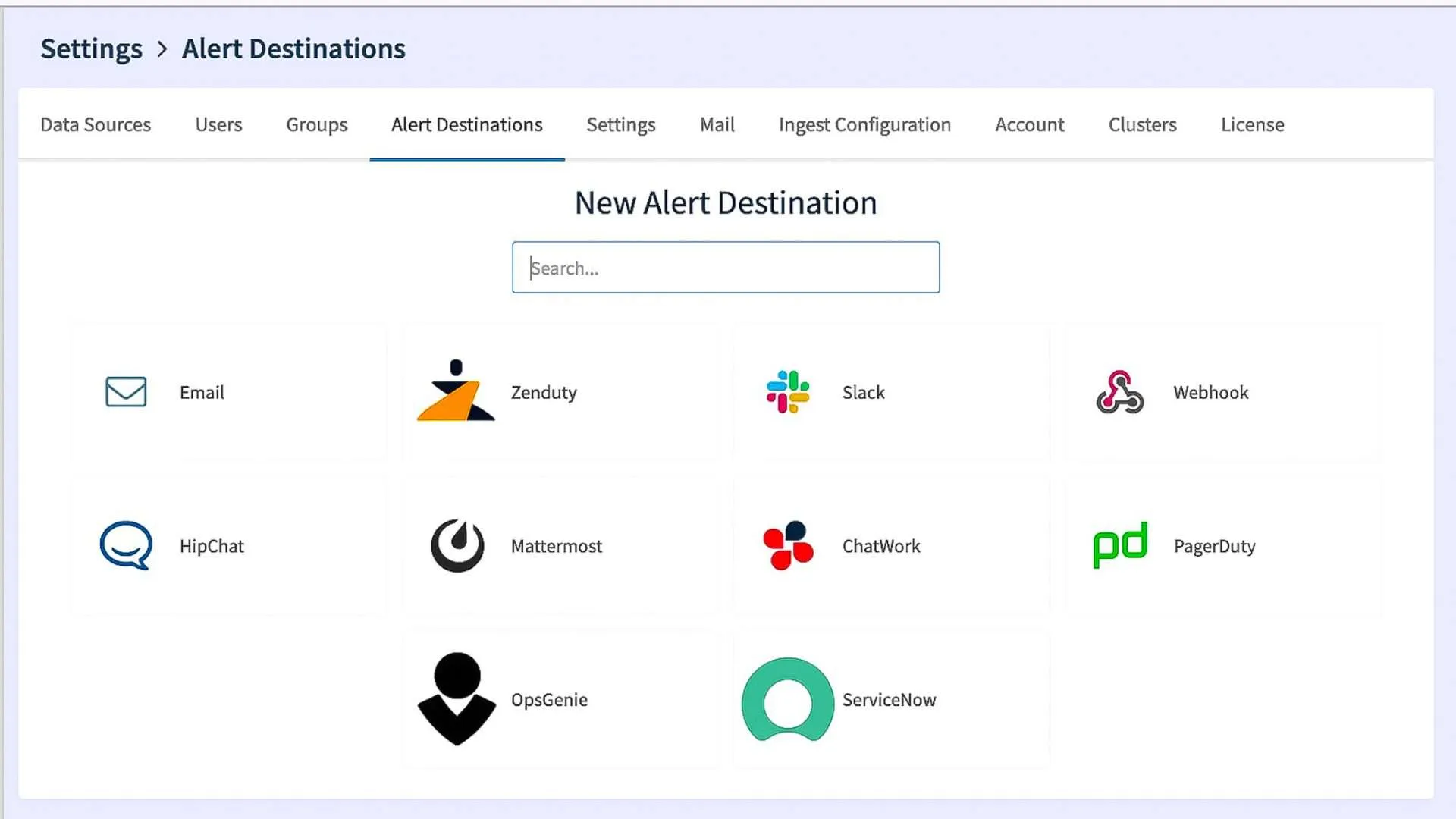Viewport: 1456px width, 819px height.
Task: Choose the Zenduty destination label
Action: 544,392
